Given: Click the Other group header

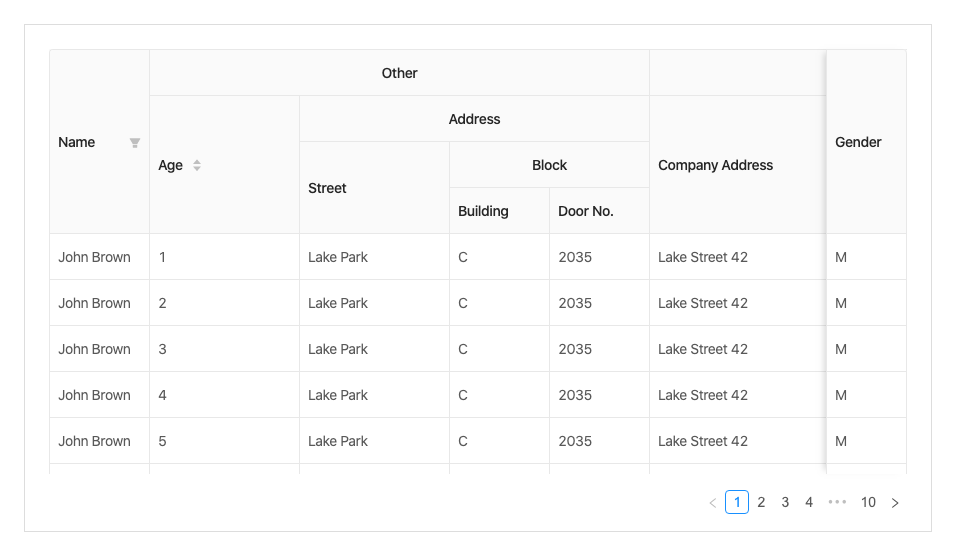Looking at the screenshot, I should [399, 73].
